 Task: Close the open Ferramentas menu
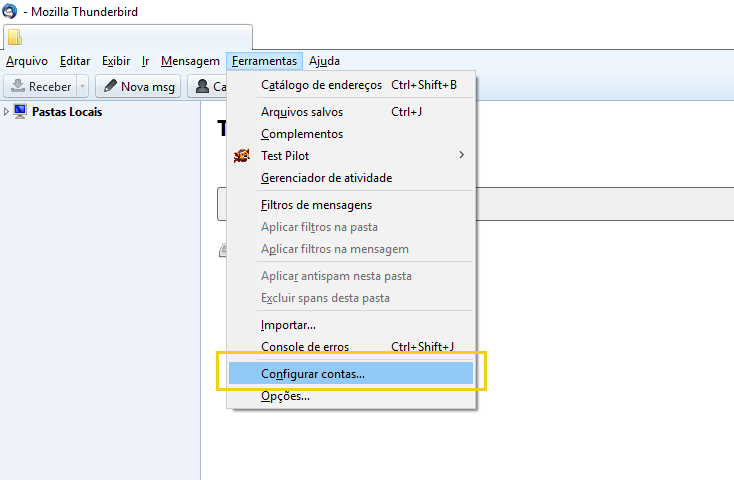pyautogui.click(x=264, y=61)
